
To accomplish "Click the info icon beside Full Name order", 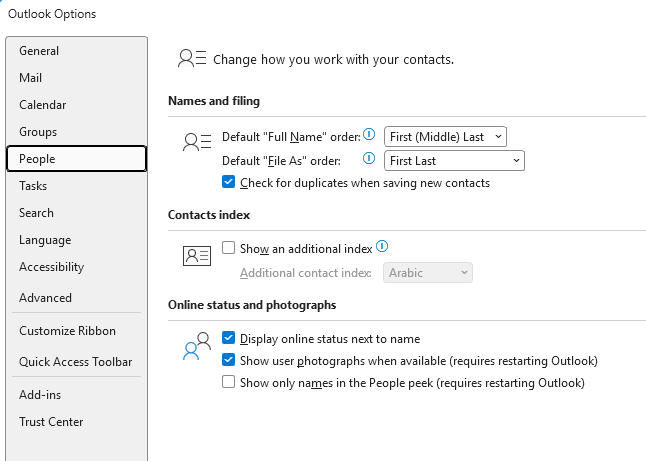I will (369, 134).
